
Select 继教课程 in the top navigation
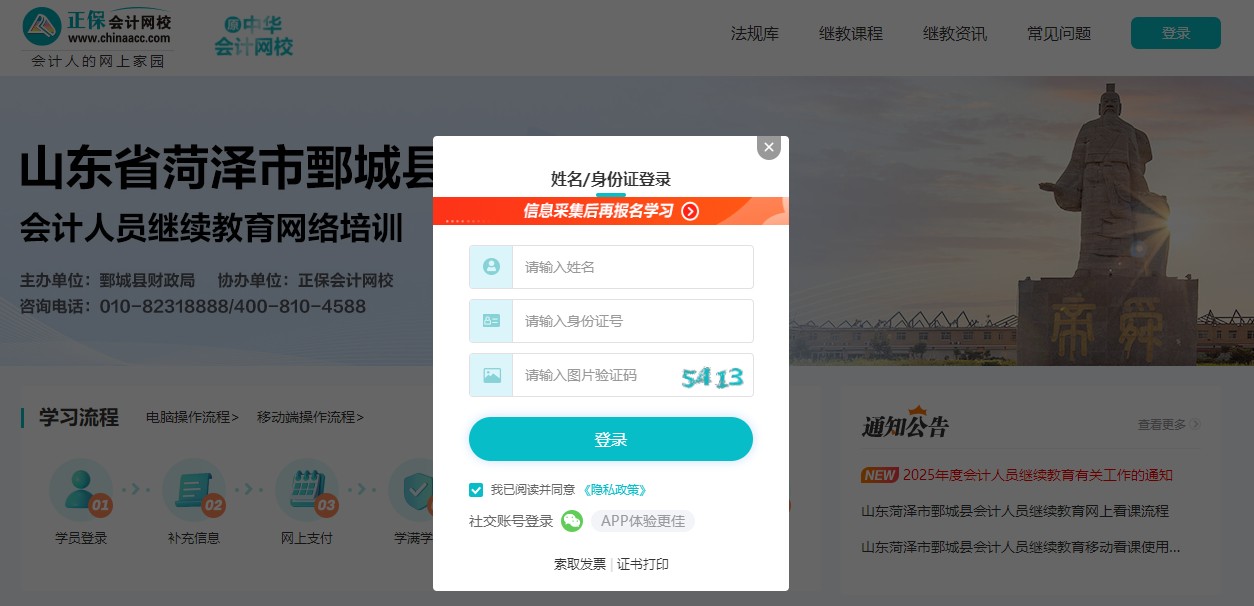tap(850, 33)
